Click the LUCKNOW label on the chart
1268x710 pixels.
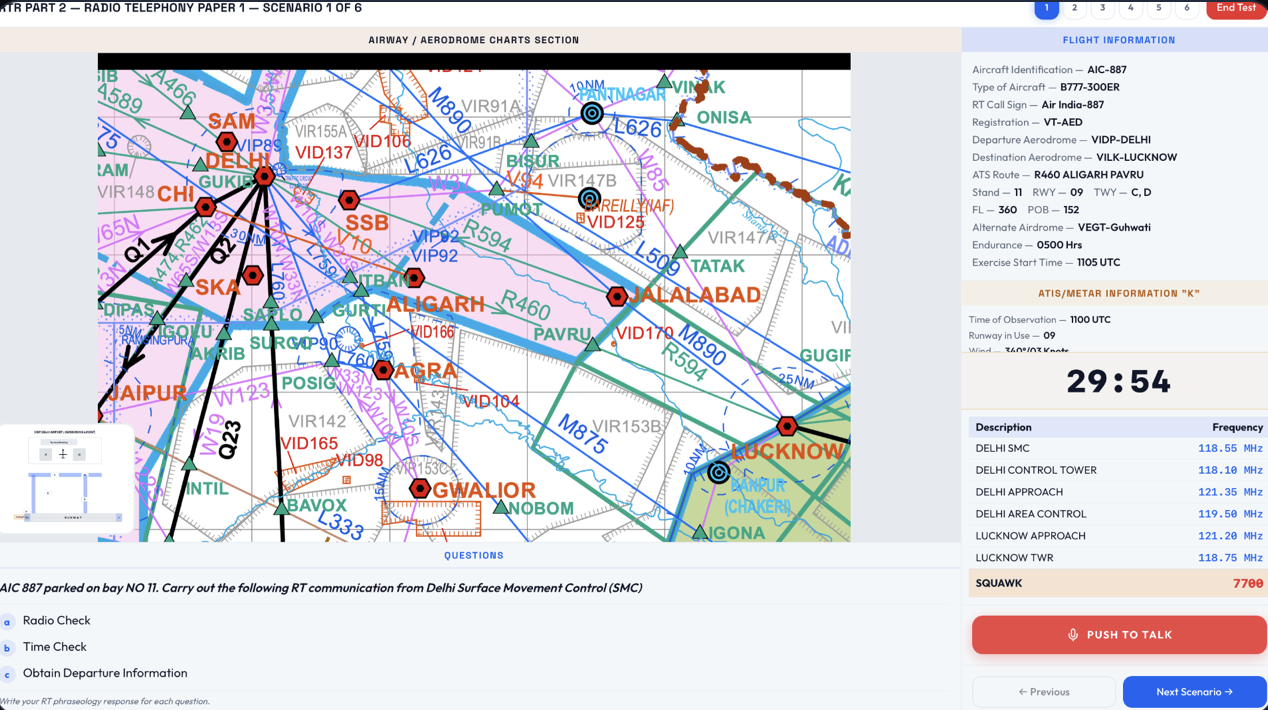point(788,451)
